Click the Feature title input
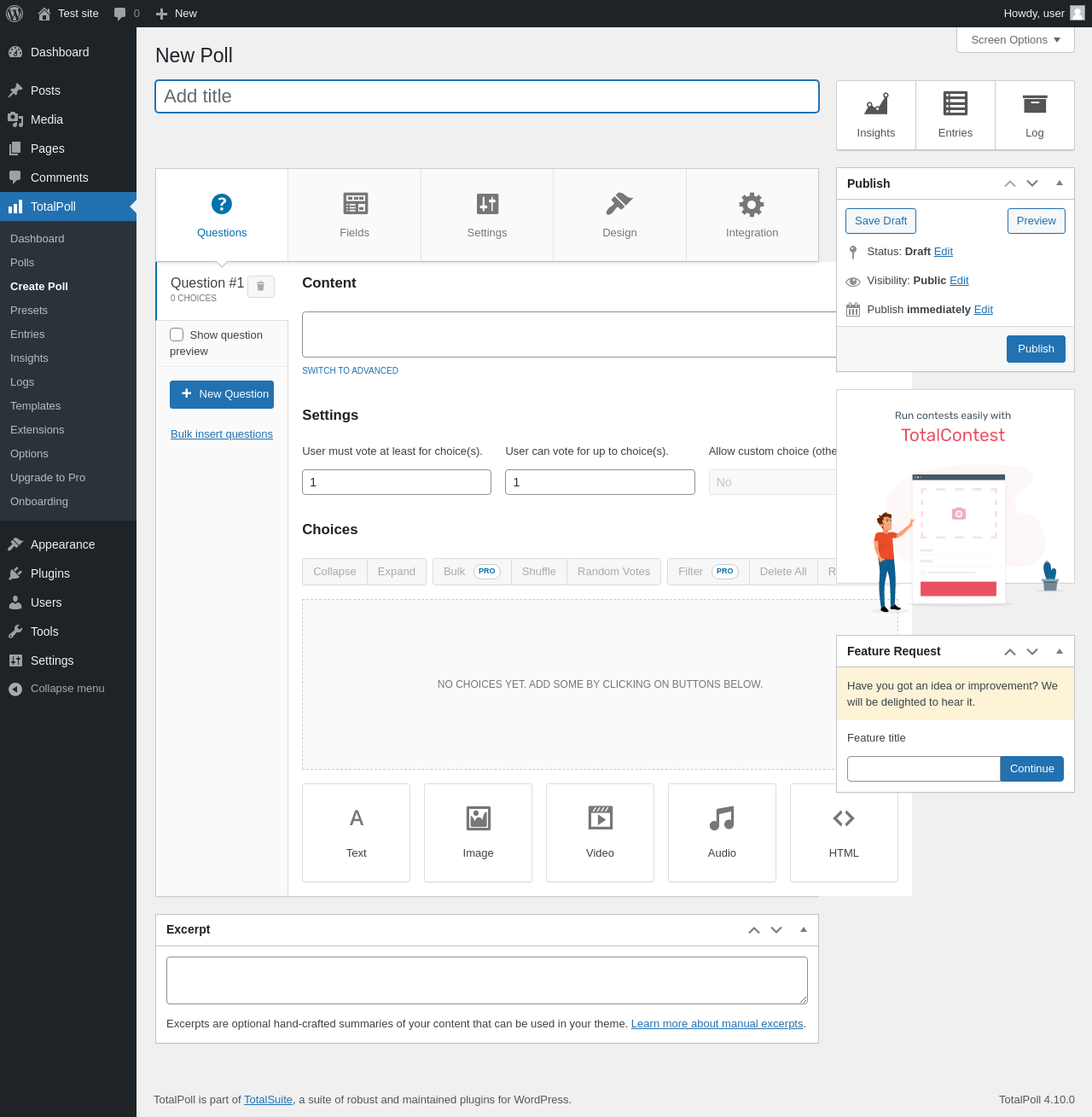The height and width of the screenshot is (1117, 1092). click(924, 769)
